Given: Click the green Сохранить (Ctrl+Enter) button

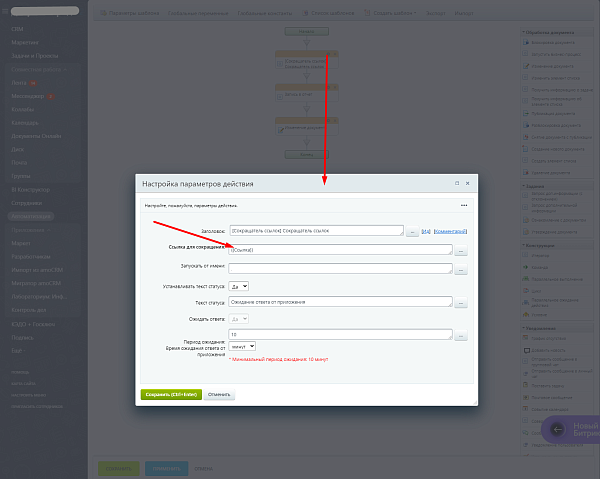Looking at the screenshot, I should 171,394.
